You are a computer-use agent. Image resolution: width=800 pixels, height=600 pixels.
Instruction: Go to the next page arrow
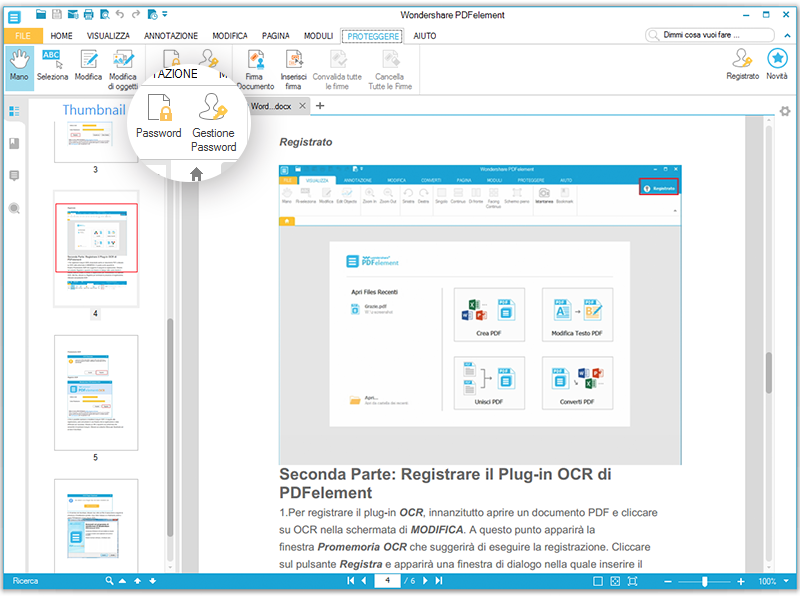coord(425,581)
